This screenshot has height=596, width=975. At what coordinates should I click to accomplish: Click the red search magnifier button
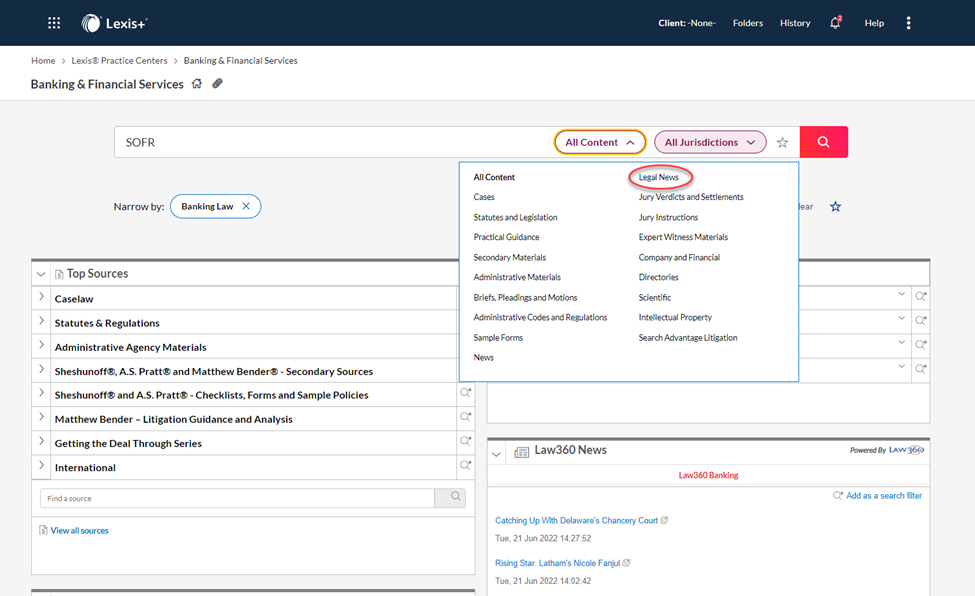823,142
